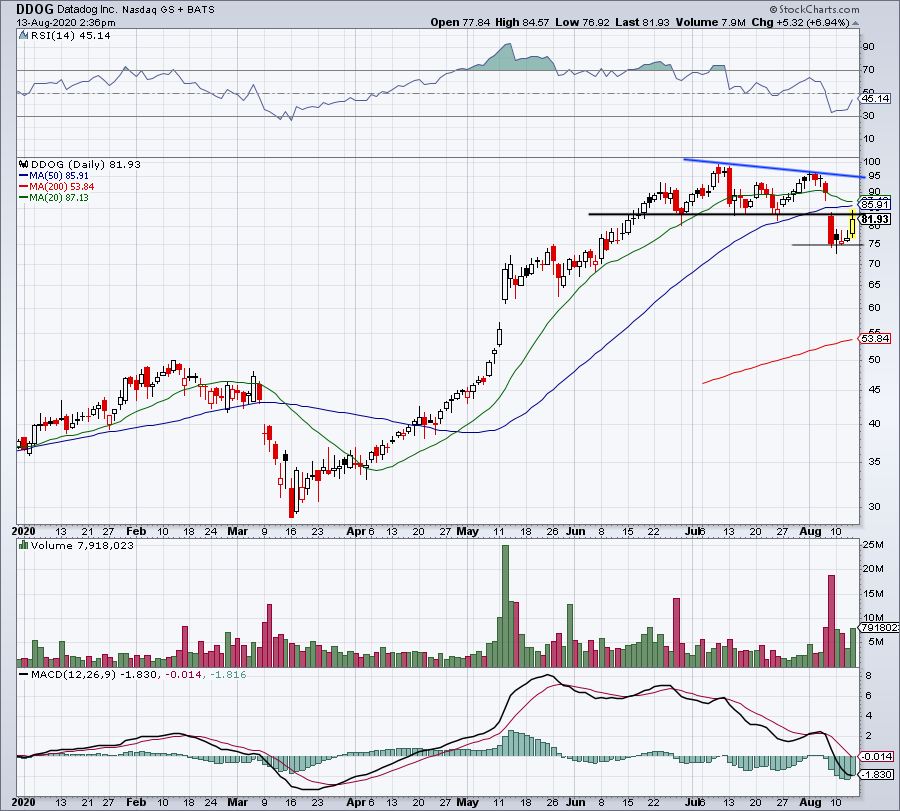
Task: Select the DDOG ticker symbol title
Action: (35, 9)
